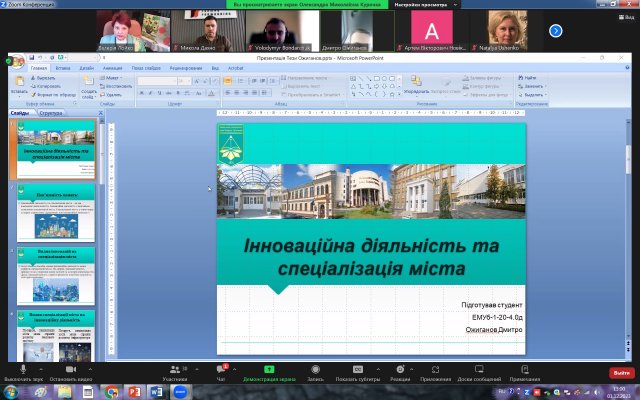Viewport: 640px width, 400px height.
Task: Toggle Показать субтитры captions button
Action: [x=358, y=370]
